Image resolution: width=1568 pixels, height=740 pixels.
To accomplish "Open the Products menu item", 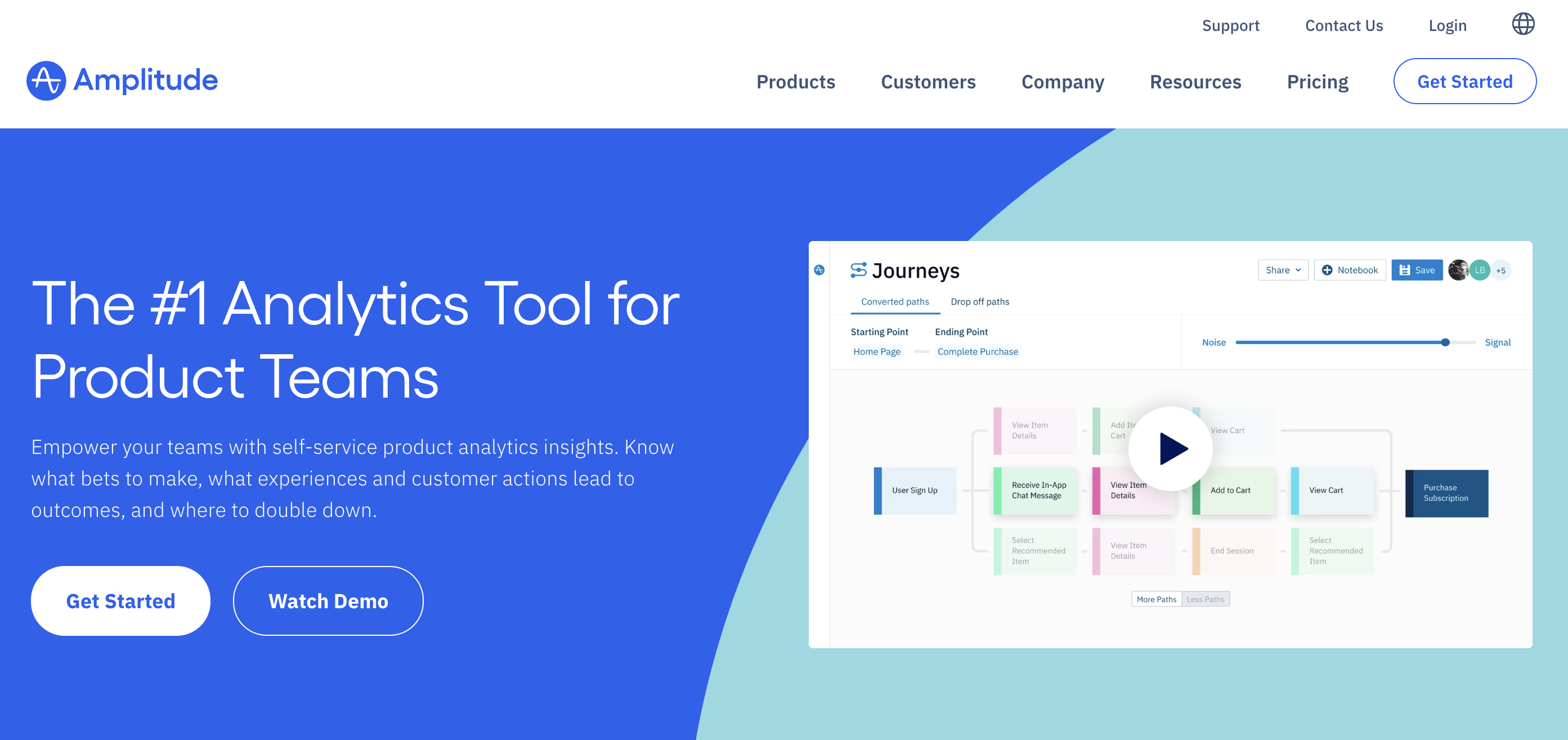I will [x=796, y=81].
